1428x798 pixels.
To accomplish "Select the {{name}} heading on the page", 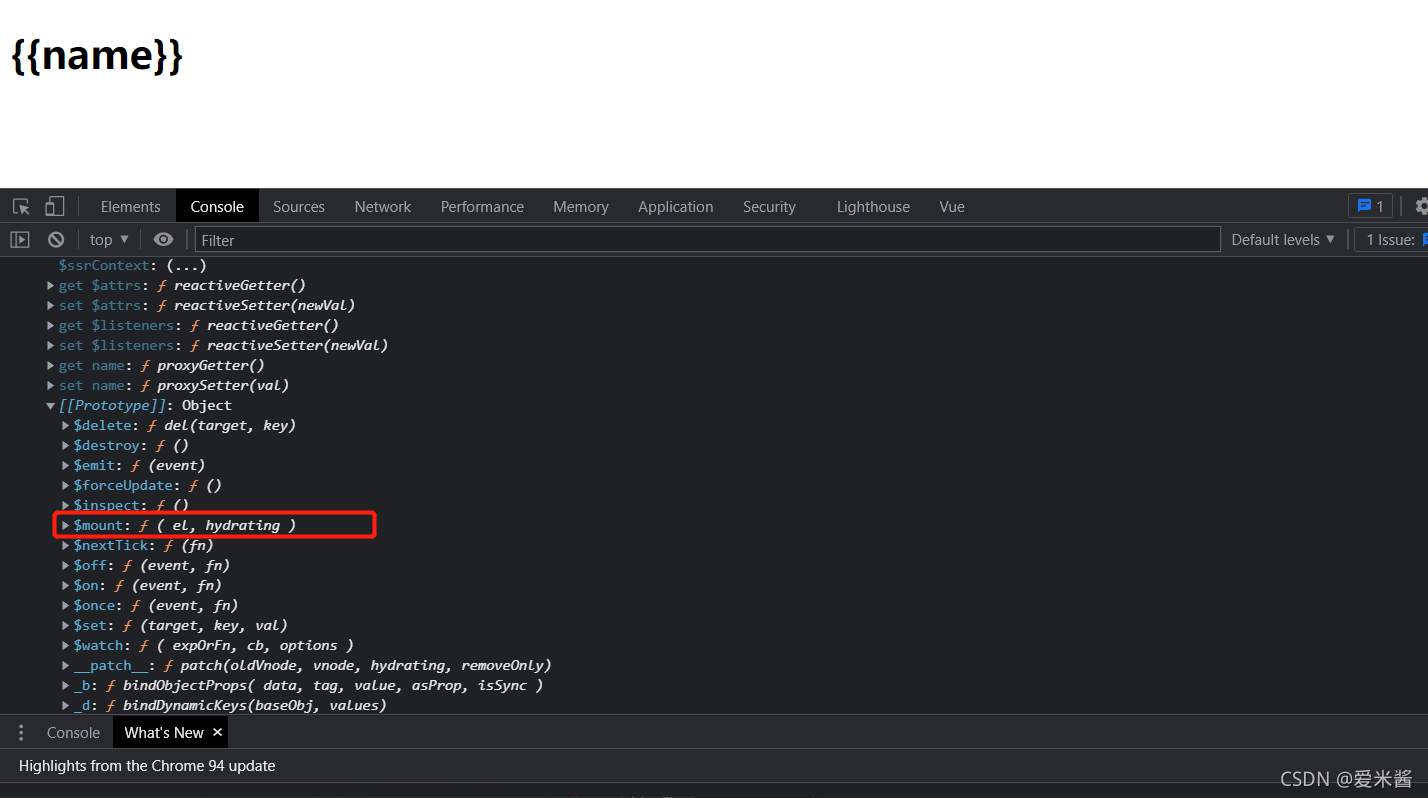I will tap(97, 55).
